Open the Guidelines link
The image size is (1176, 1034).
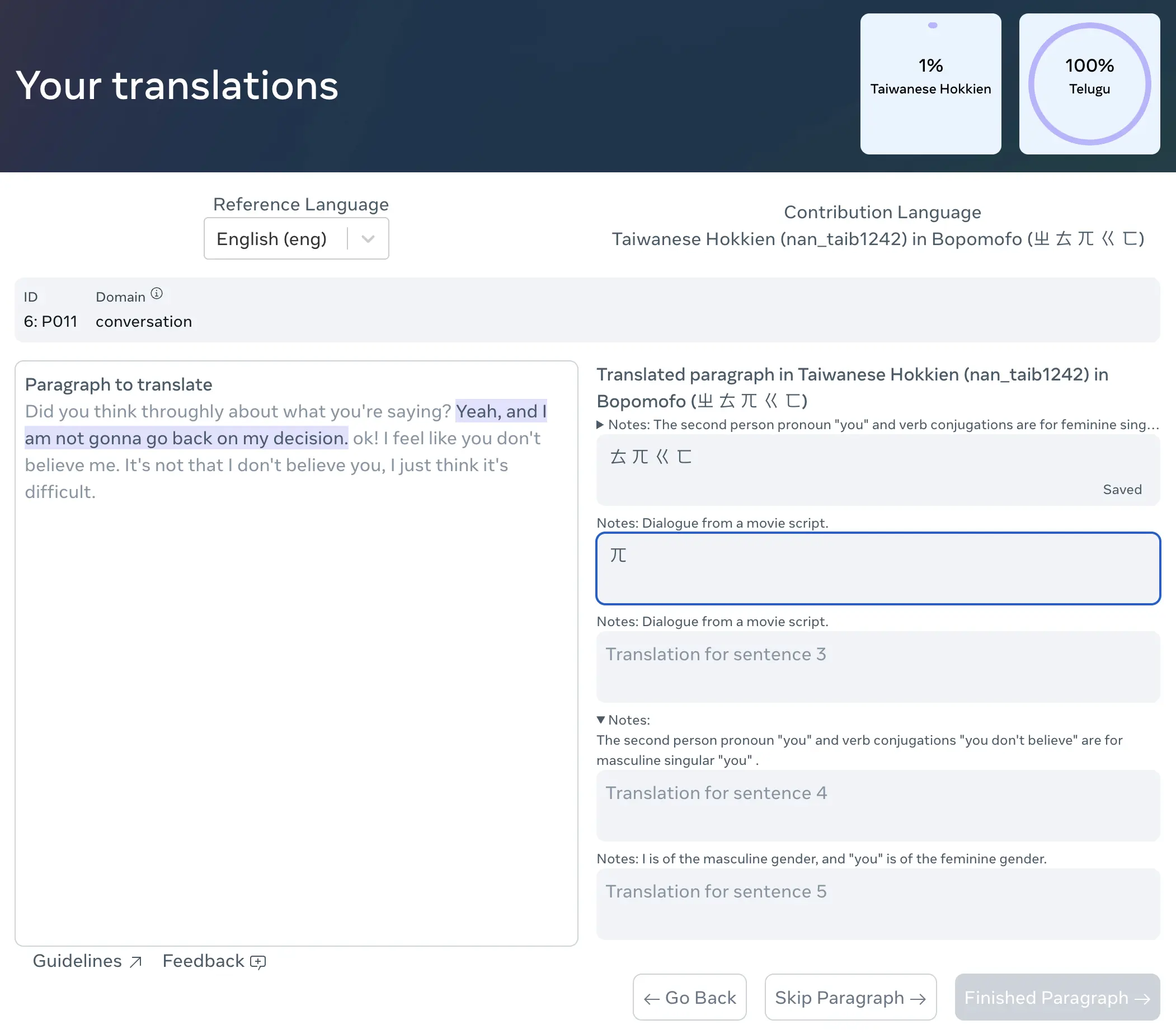point(77,961)
